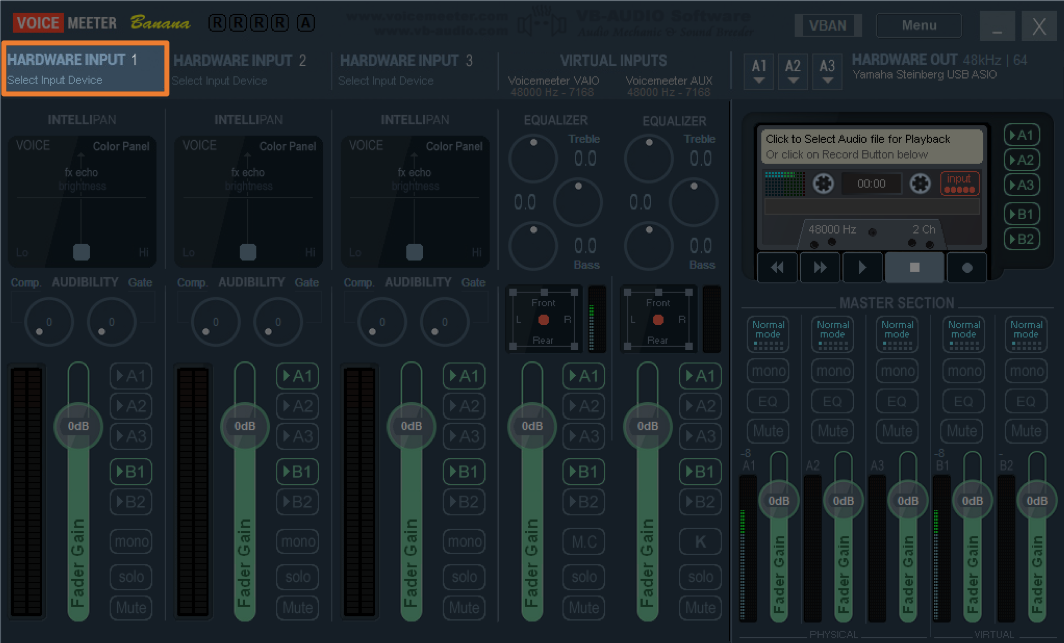Route cassette recorder to B1 bus
1064x643 pixels.
pyautogui.click(x=1021, y=214)
